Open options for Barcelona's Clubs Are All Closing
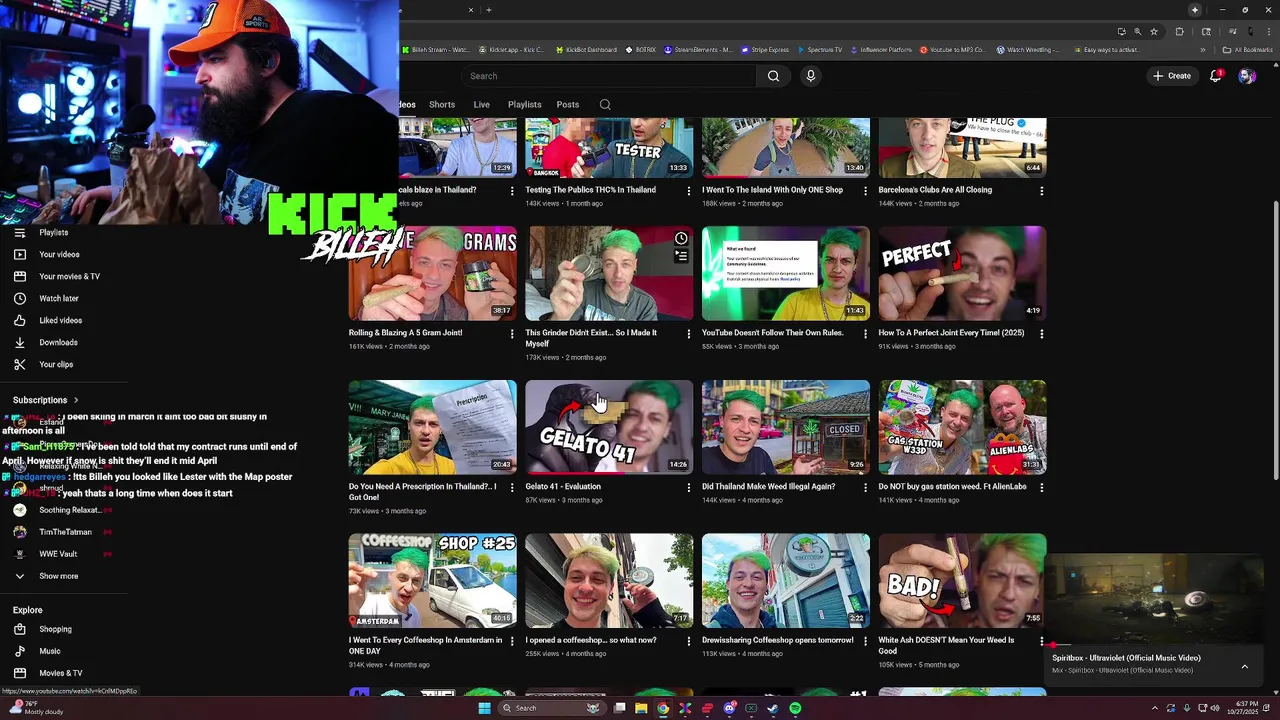 pyautogui.click(x=1041, y=190)
